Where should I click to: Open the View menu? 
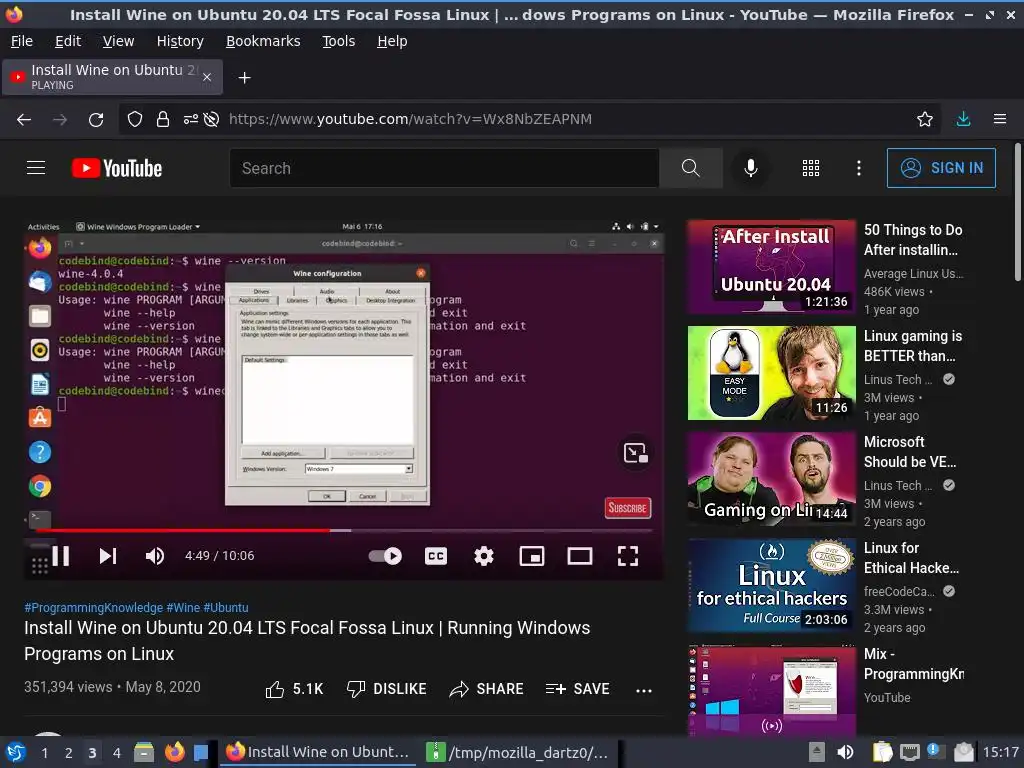[x=118, y=41]
